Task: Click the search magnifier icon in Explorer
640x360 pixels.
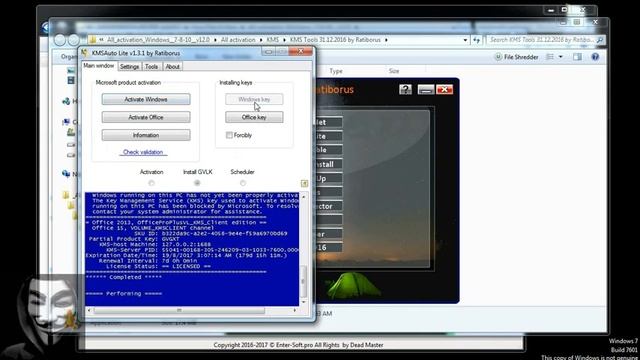Action: click(600, 40)
